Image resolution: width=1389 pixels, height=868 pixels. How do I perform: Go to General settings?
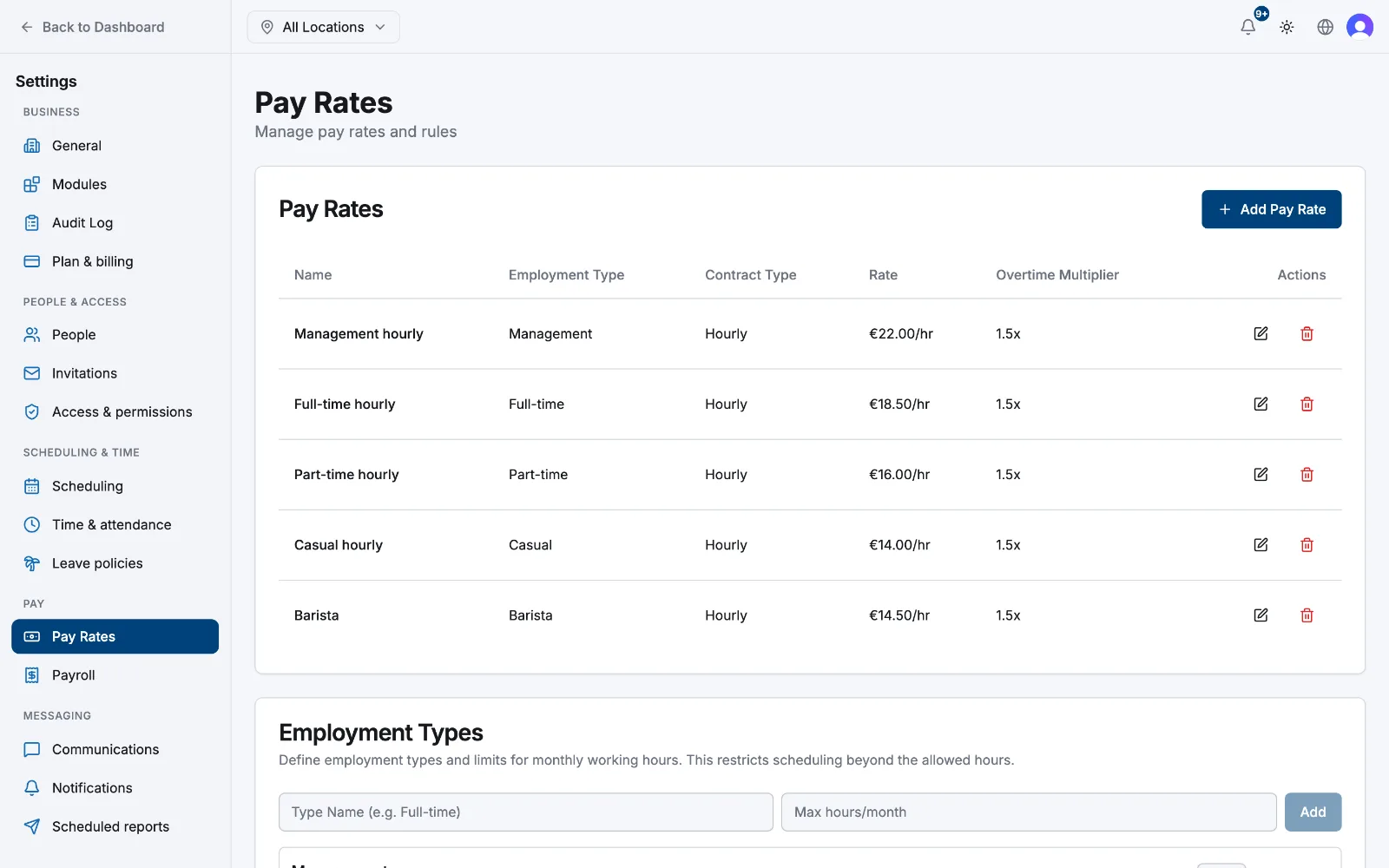pyautogui.click(x=115, y=146)
